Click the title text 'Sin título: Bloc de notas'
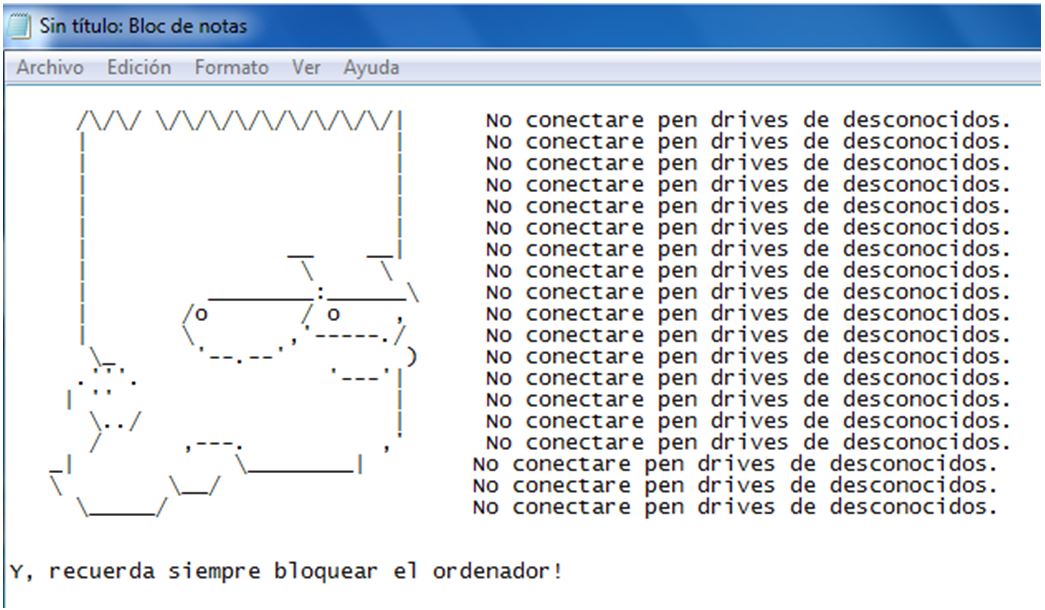The width and height of the screenshot is (1045, 610). [x=143, y=26]
